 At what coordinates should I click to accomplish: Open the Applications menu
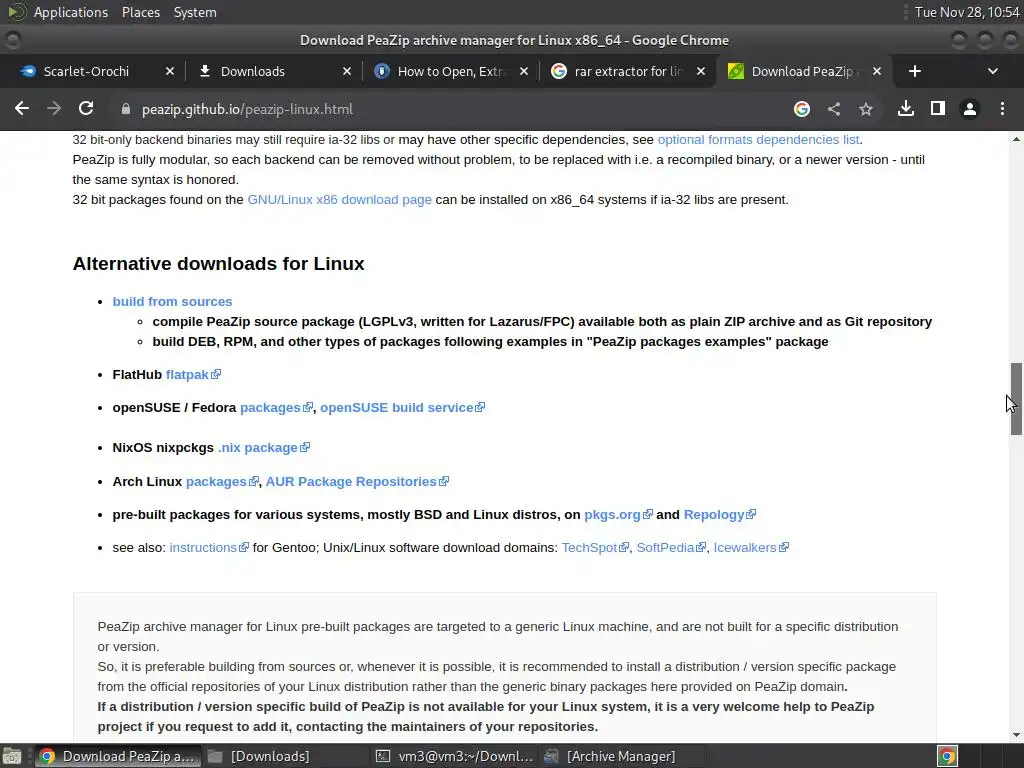[x=71, y=12]
